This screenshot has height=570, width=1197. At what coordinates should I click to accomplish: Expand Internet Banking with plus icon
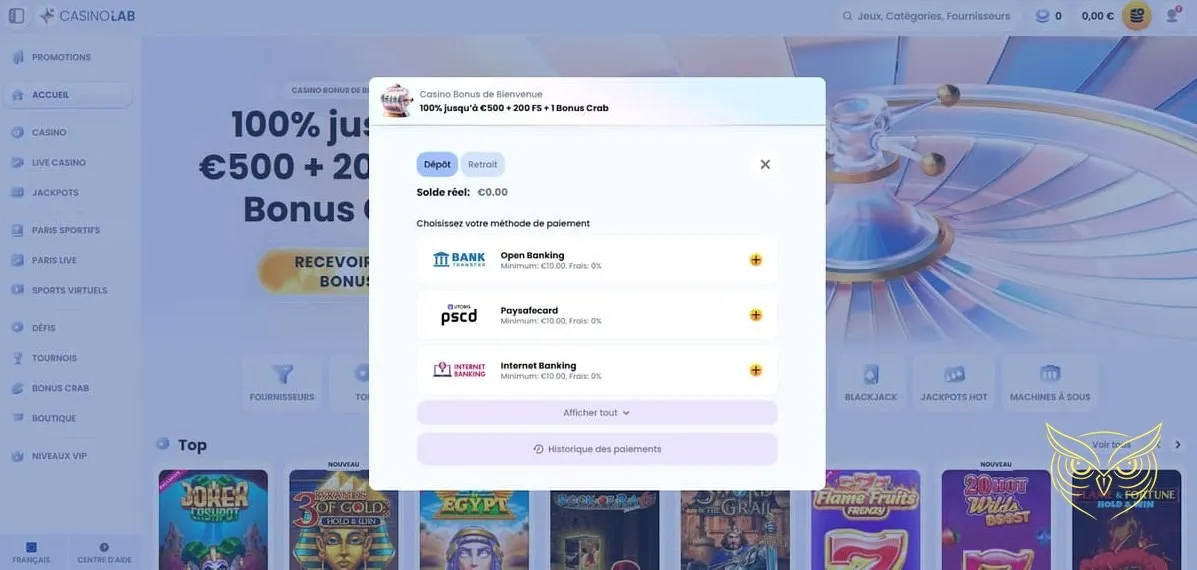(x=756, y=370)
